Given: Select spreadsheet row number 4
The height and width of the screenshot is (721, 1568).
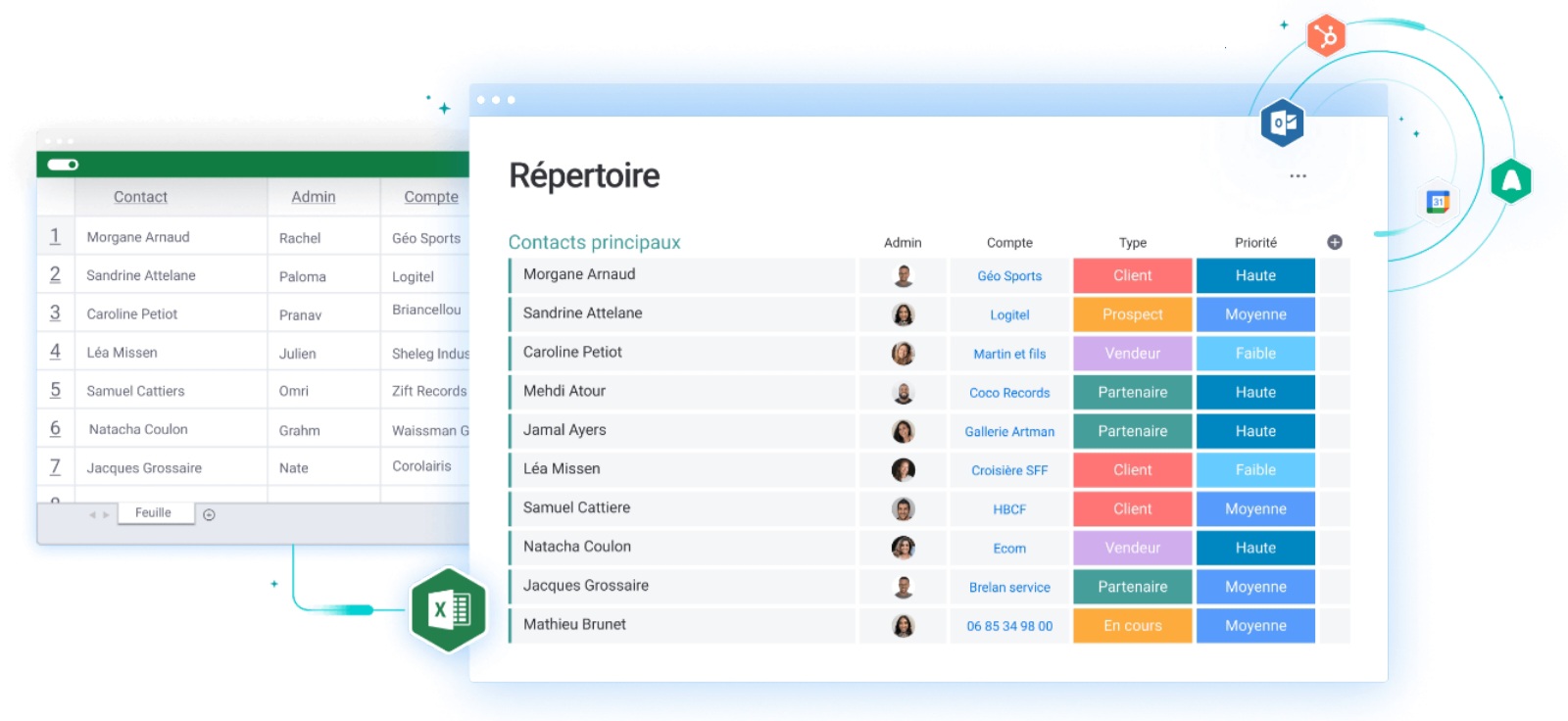Looking at the screenshot, I should [x=55, y=352].
